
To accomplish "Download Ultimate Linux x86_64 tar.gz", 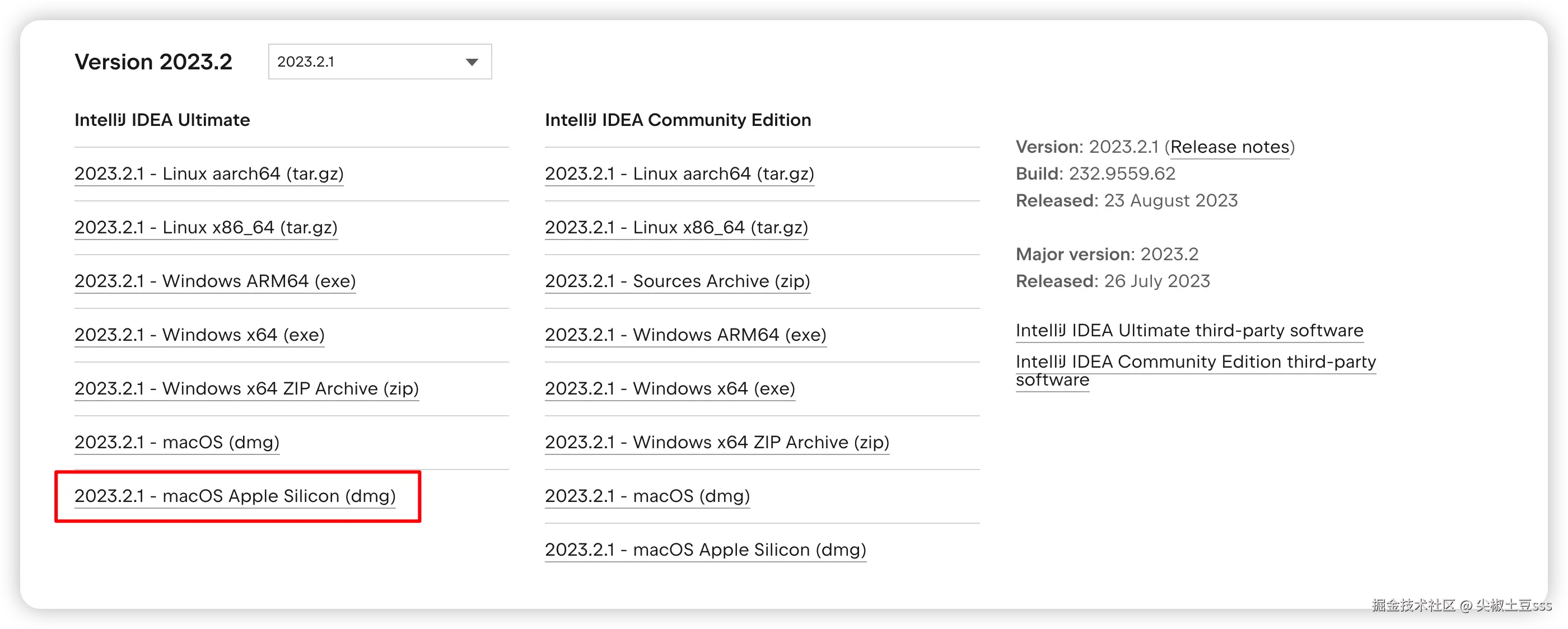I will (206, 227).
